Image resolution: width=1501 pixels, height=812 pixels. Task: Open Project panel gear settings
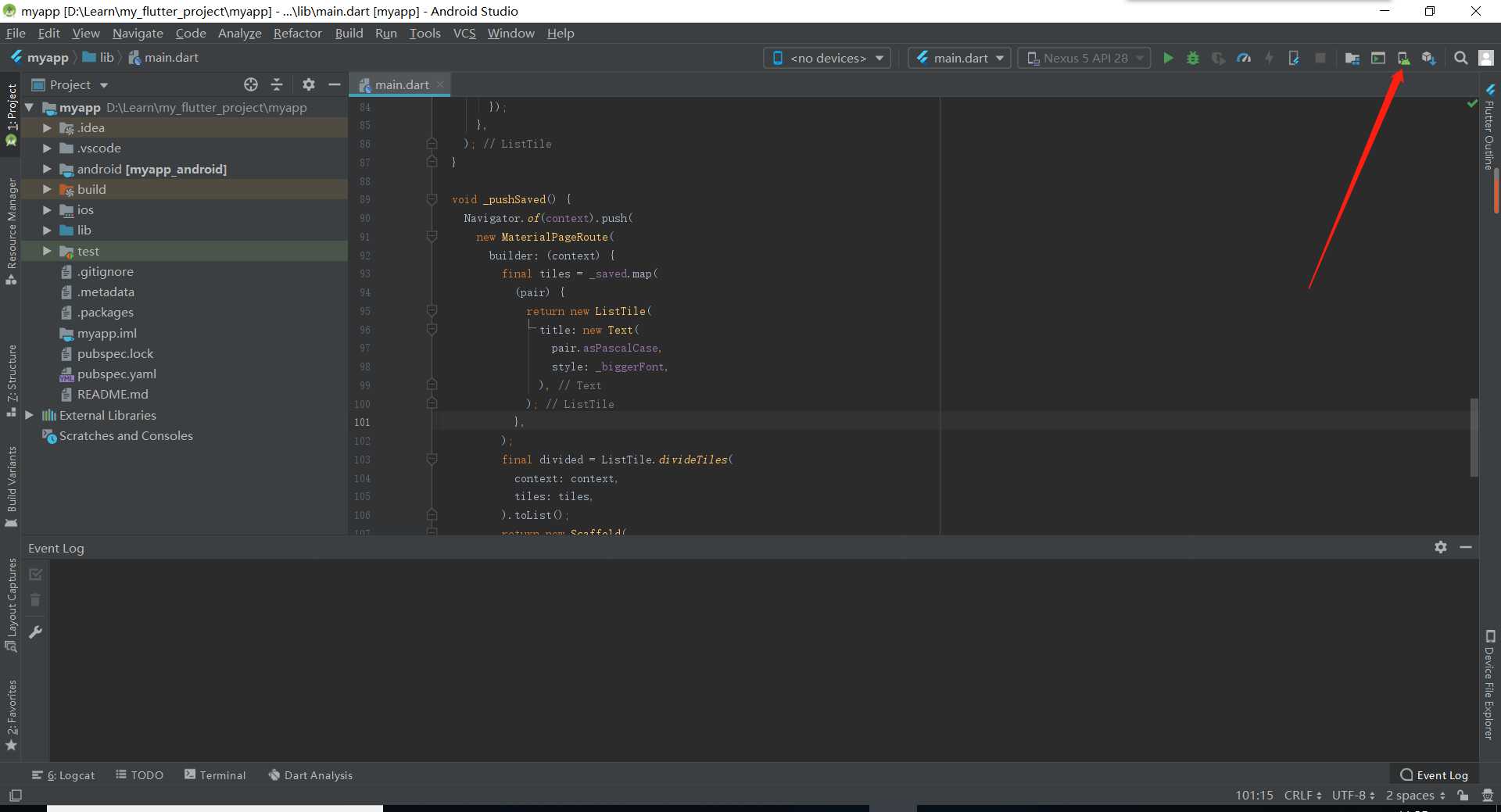(x=309, y=84)
